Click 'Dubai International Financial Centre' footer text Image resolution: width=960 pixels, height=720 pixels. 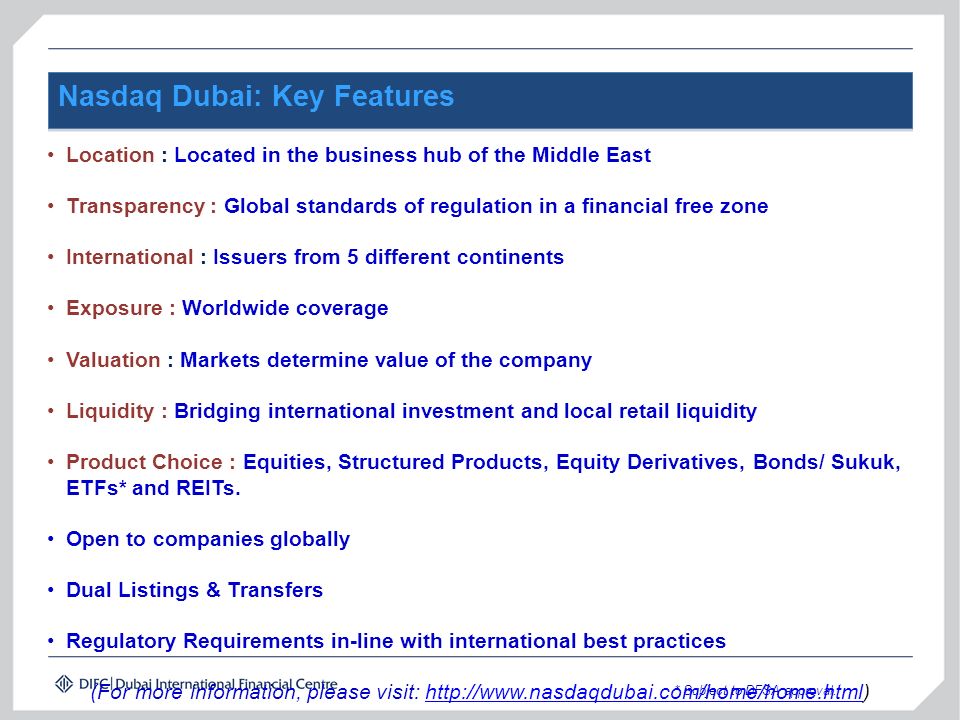click(227, 683)
